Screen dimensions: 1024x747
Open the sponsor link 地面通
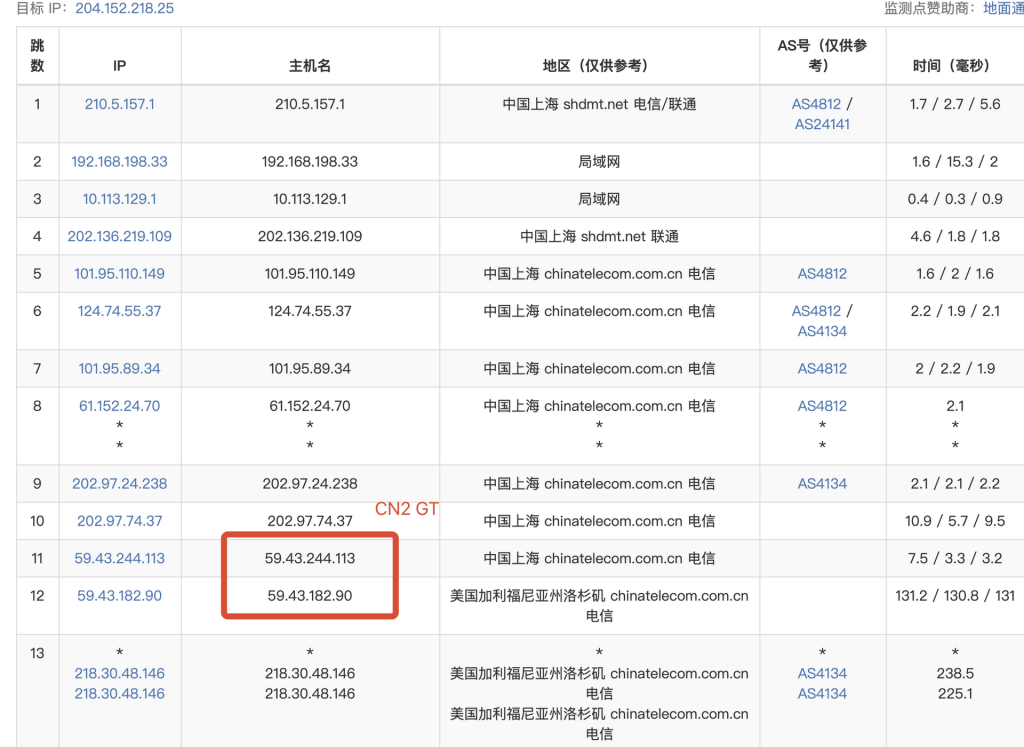point(1002,8)
